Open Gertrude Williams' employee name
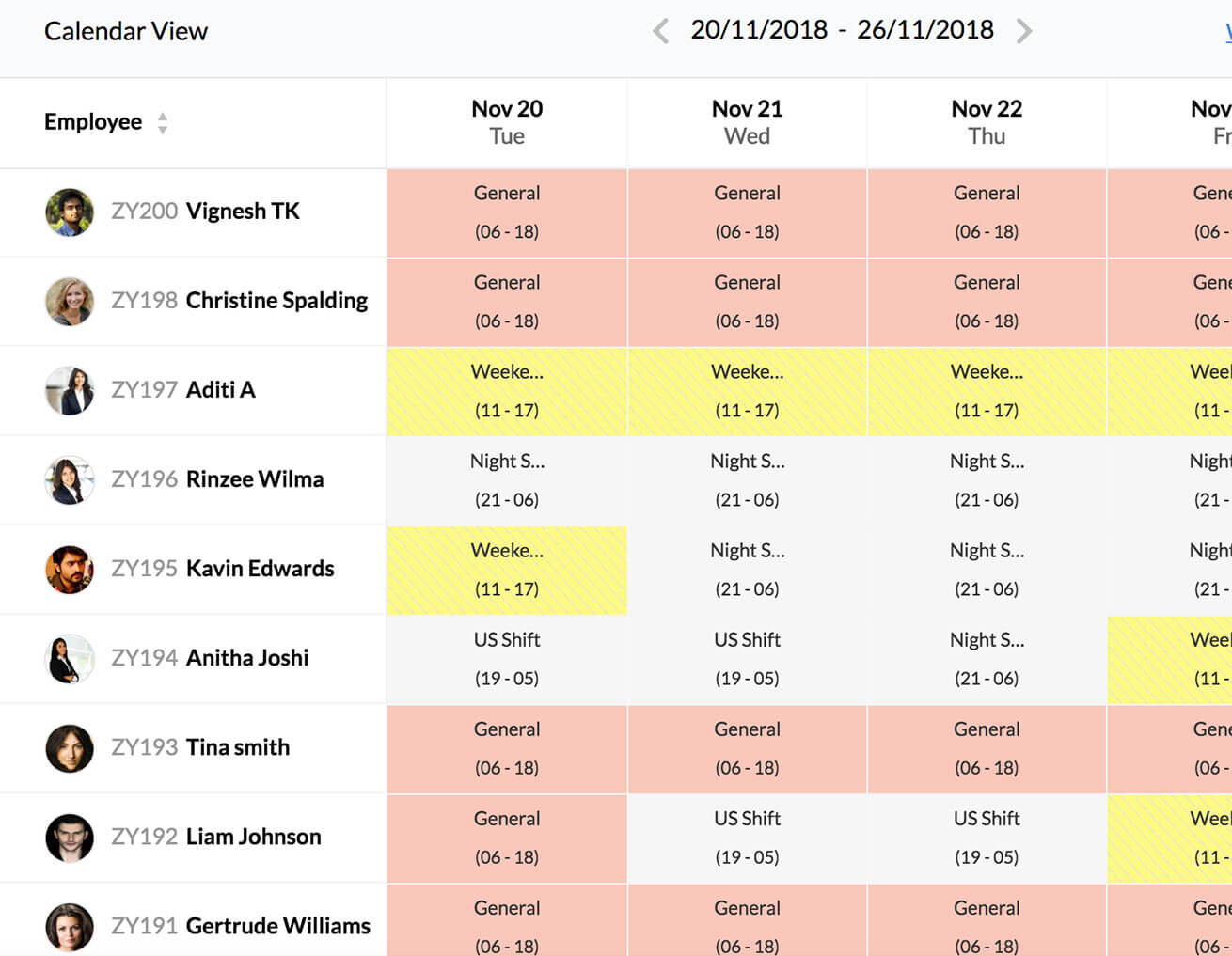The height and width of the screenshot is (956, 1232). (277, 926)
